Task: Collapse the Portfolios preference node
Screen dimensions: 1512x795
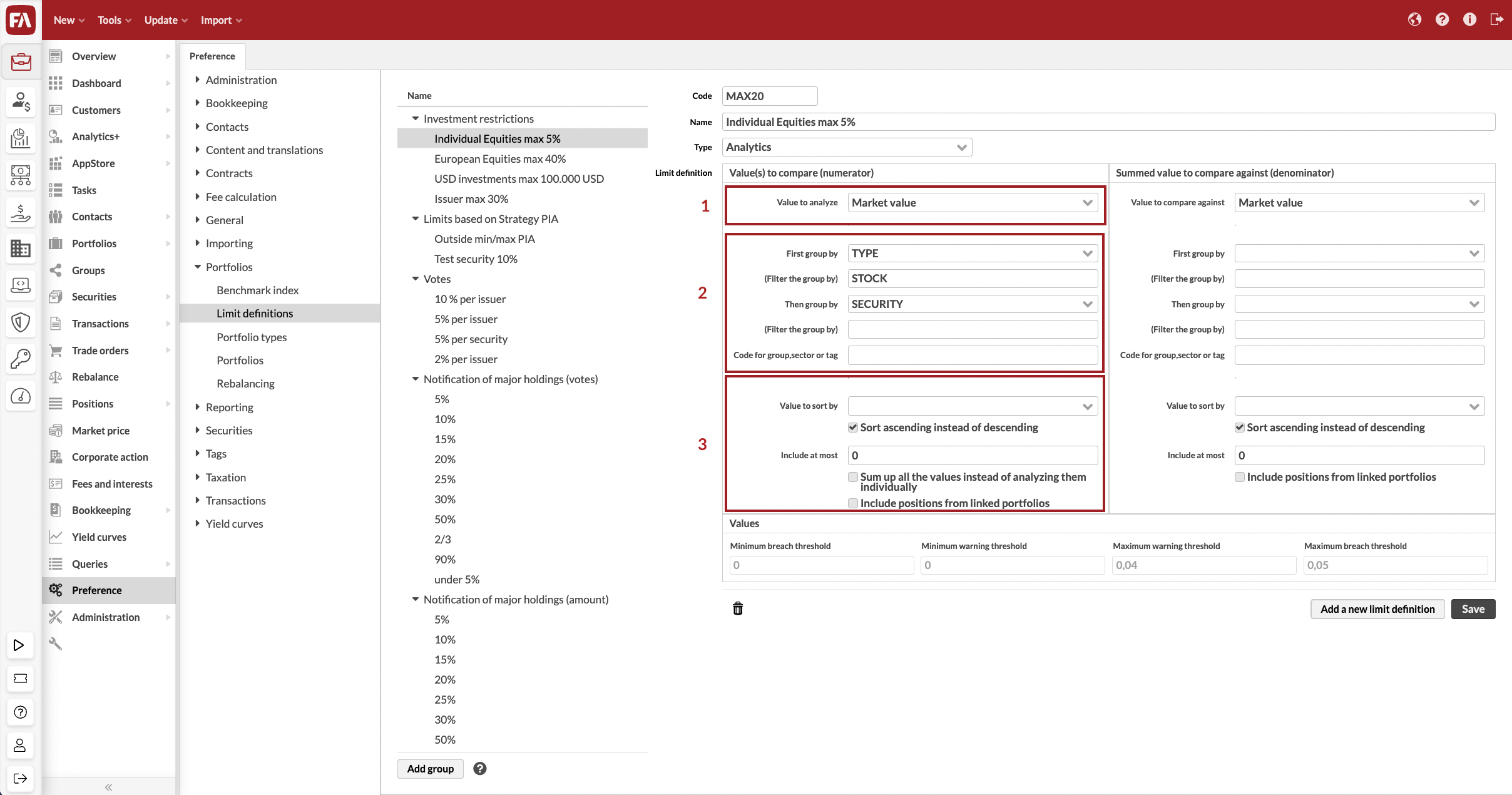Action: tap(197, 267)
